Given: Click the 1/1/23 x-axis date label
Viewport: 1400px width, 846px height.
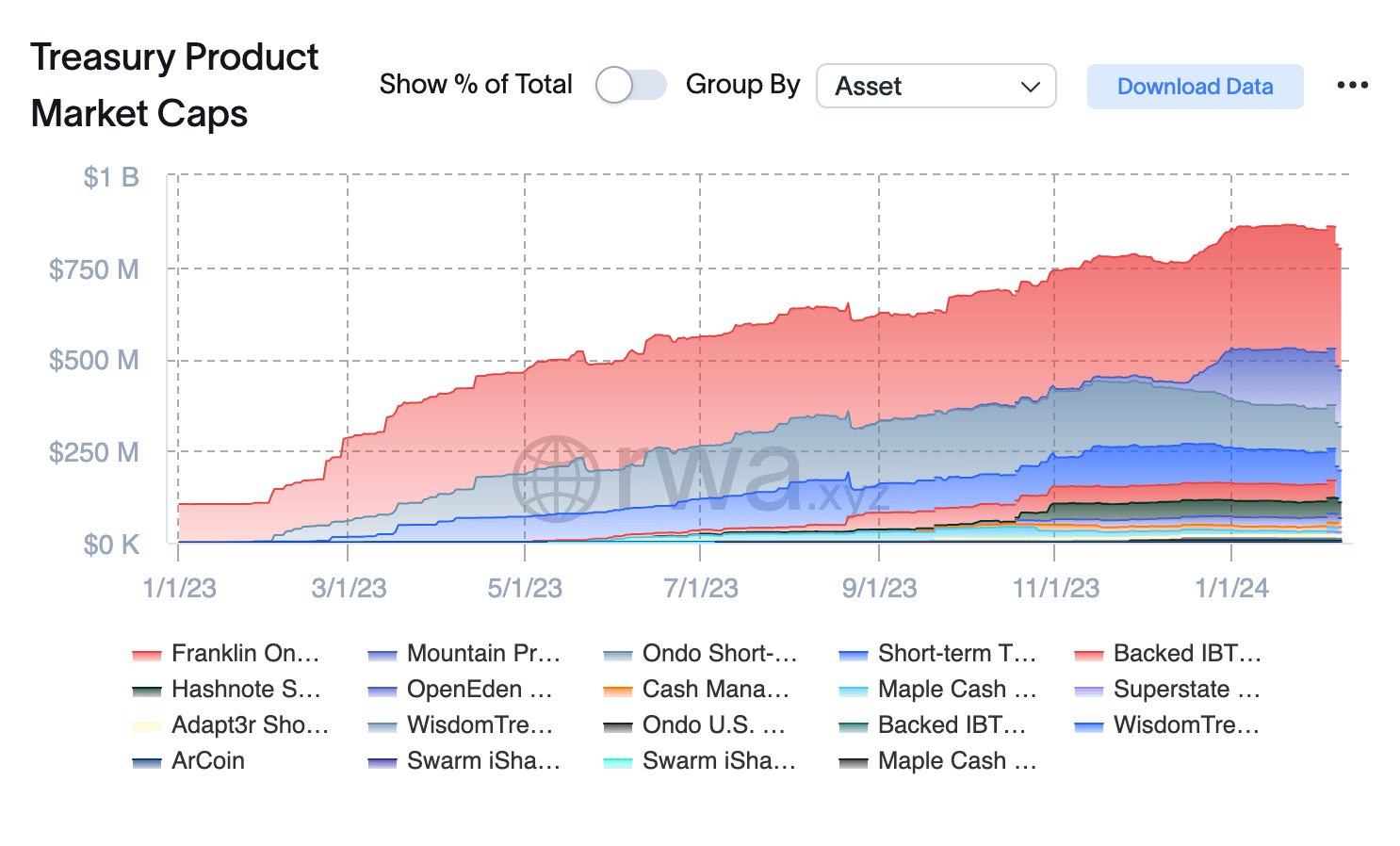Looking at the screenshot, I should (179, 588).
